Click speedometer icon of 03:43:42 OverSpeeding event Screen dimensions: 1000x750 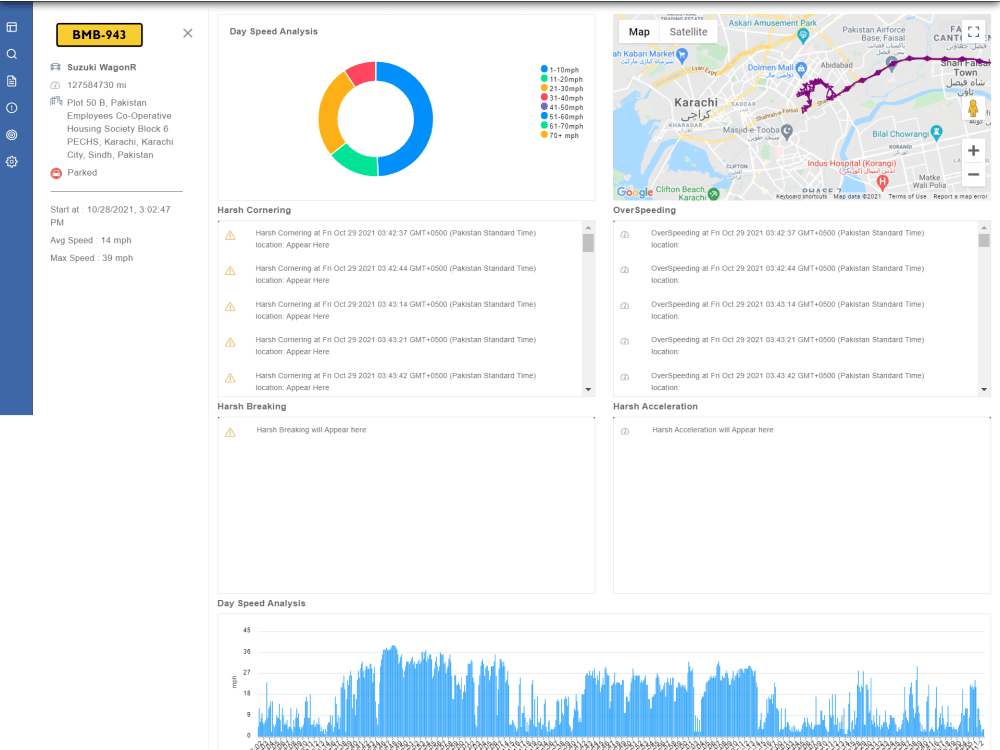pyautogui.click(x=625, y=377)
